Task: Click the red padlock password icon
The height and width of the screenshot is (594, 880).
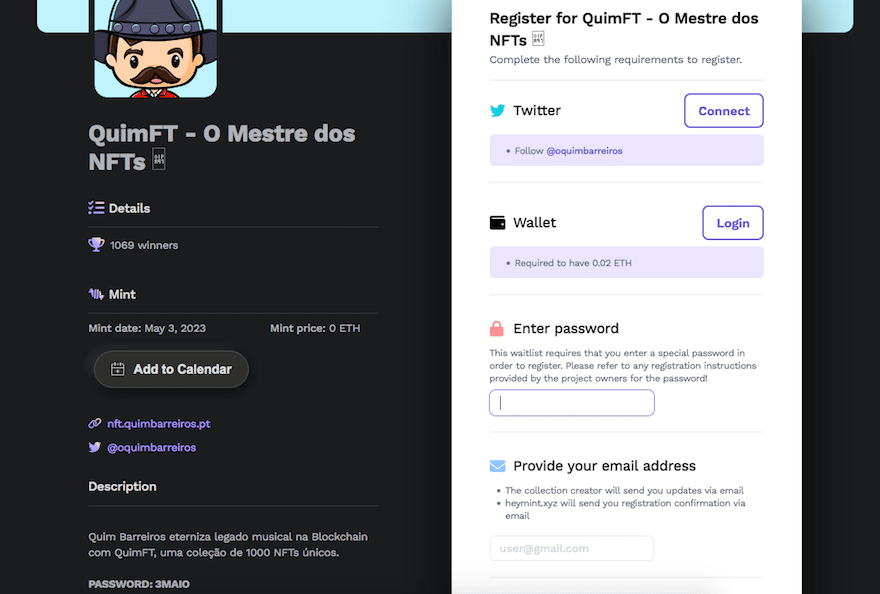Action: tap(497, 328)
